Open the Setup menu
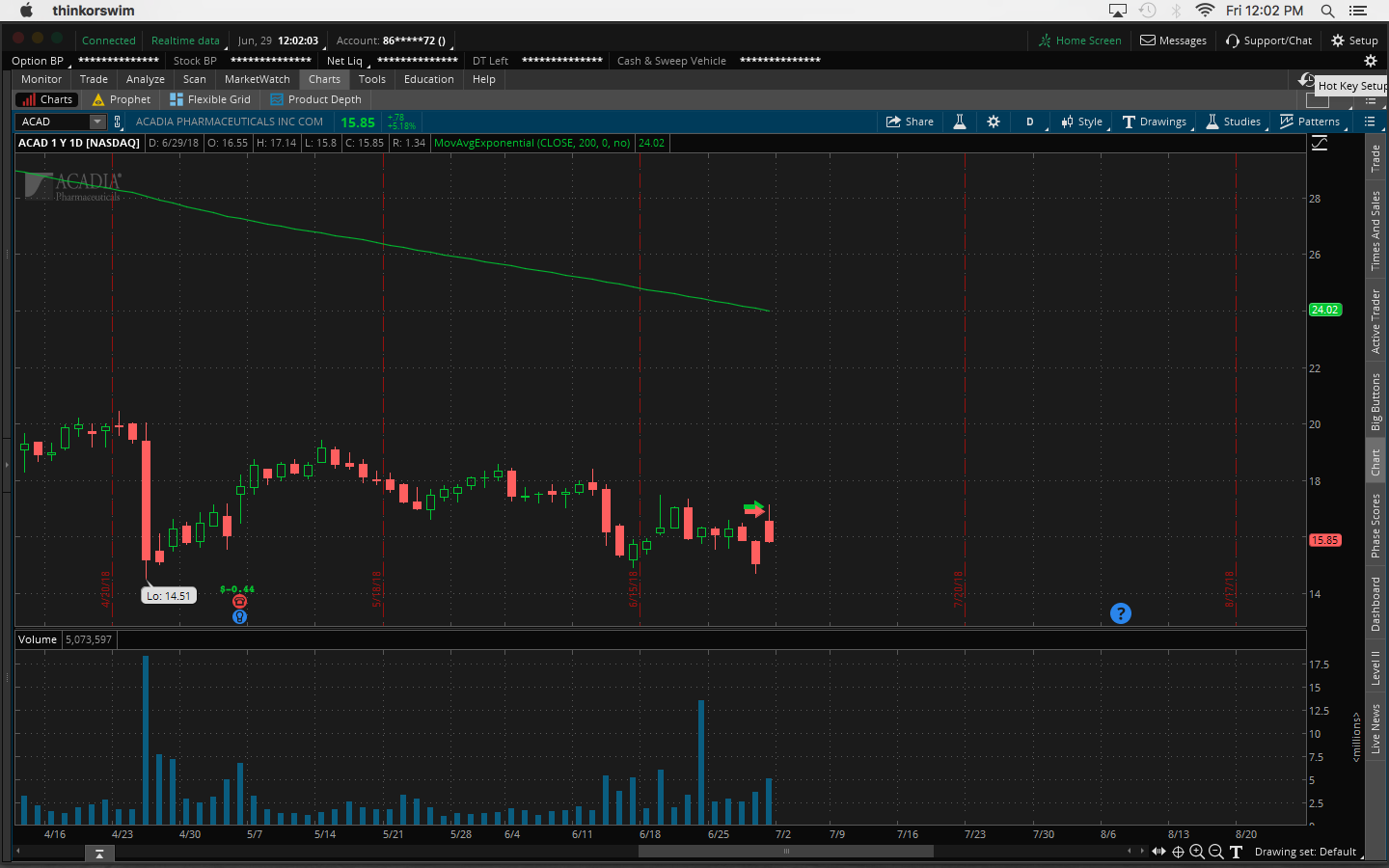 tap(1354, 41)
